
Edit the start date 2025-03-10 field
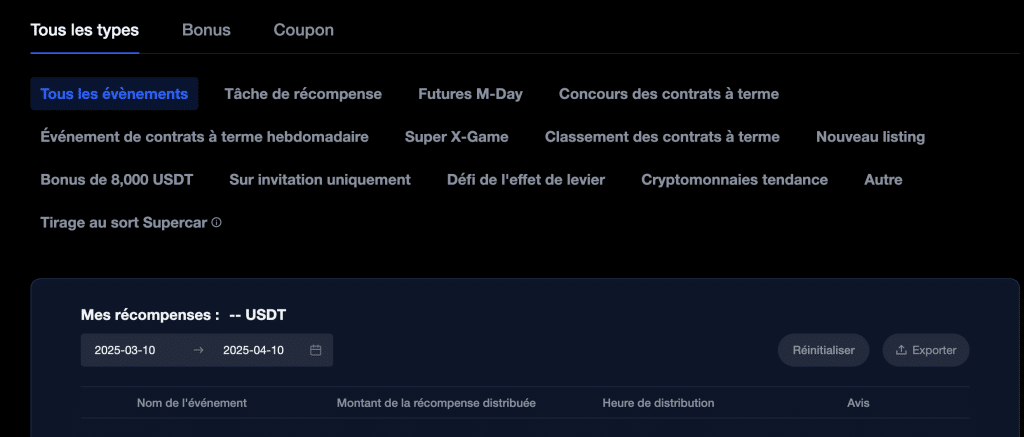coord(125,350)
